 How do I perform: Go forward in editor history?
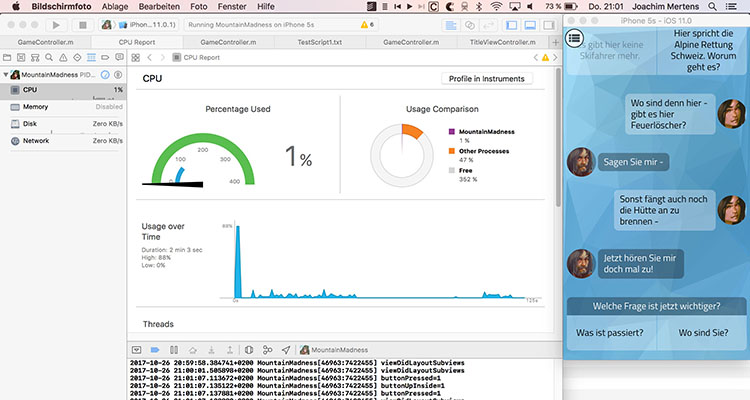pyautogui.click(x=163, y=57)
